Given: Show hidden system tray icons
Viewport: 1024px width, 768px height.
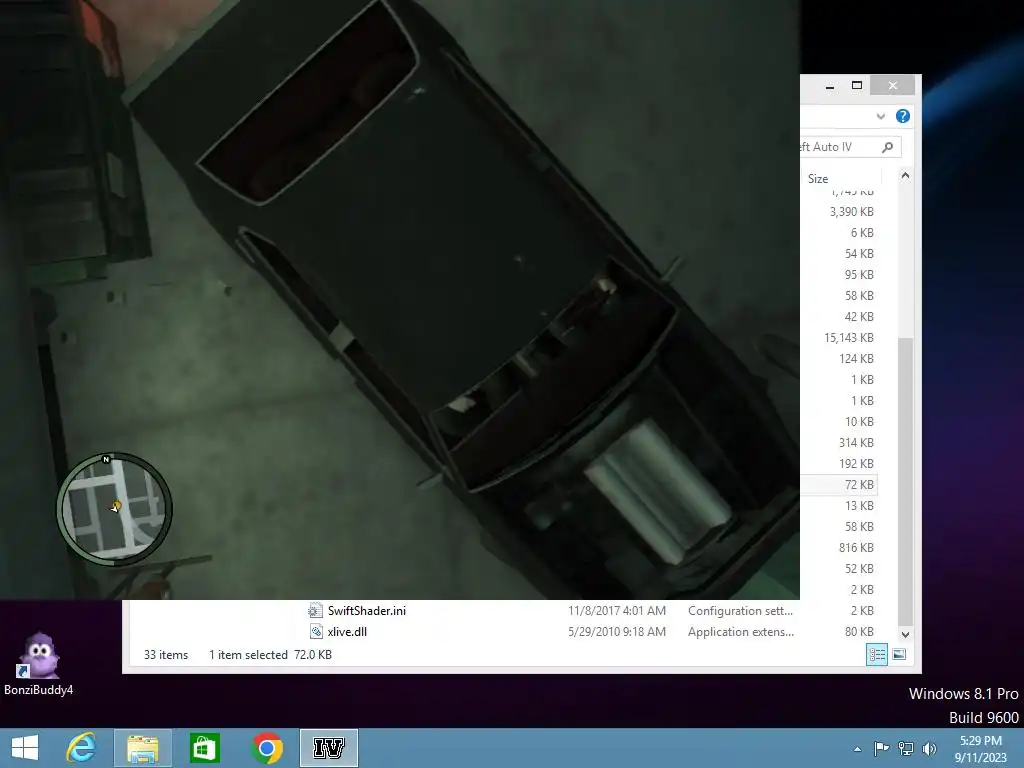Looking at the screenshot, I should tap(857, 749).
